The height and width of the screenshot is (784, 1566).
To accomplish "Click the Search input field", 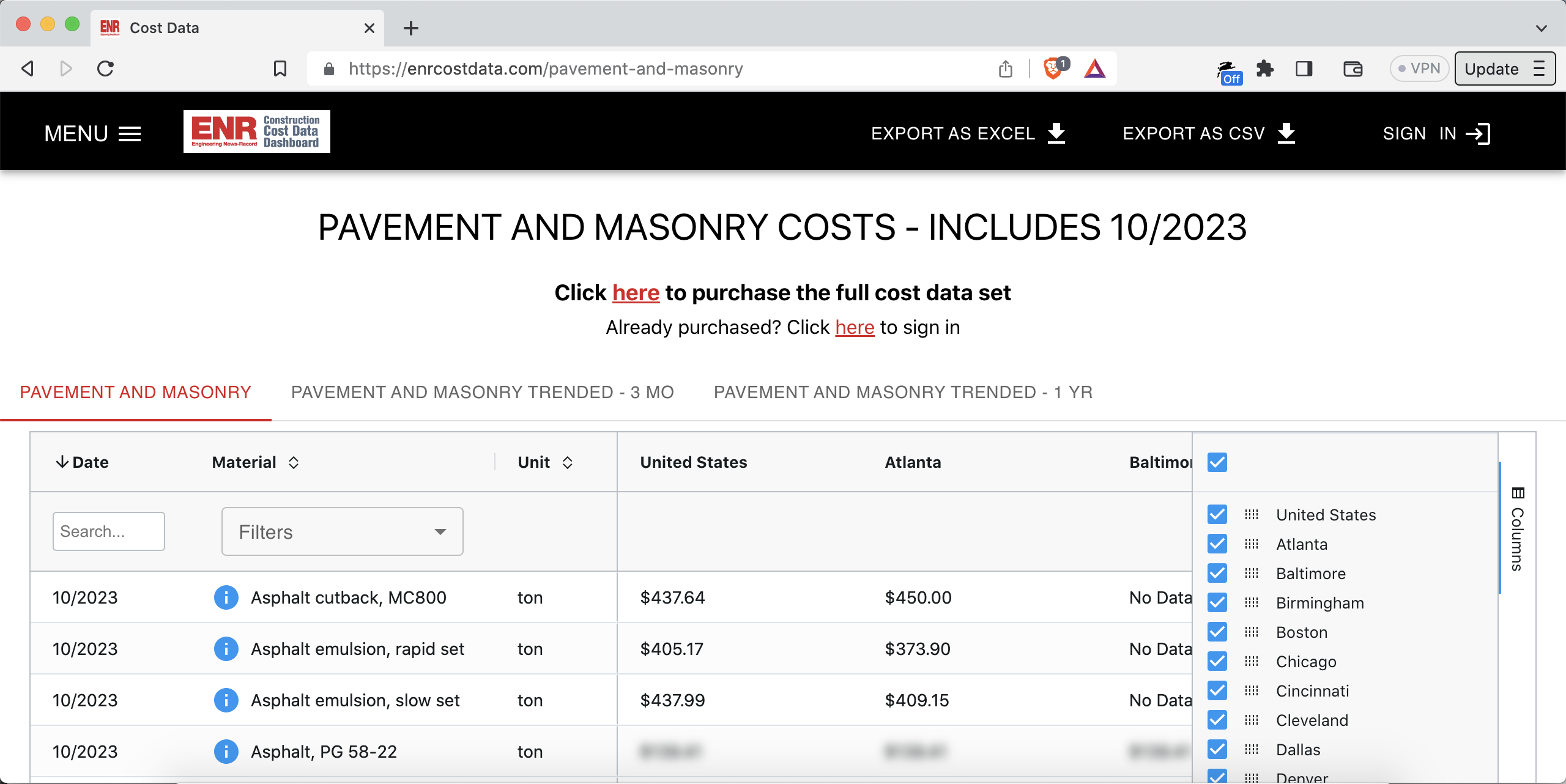I will pyautogui.click(x=108, y=531).
